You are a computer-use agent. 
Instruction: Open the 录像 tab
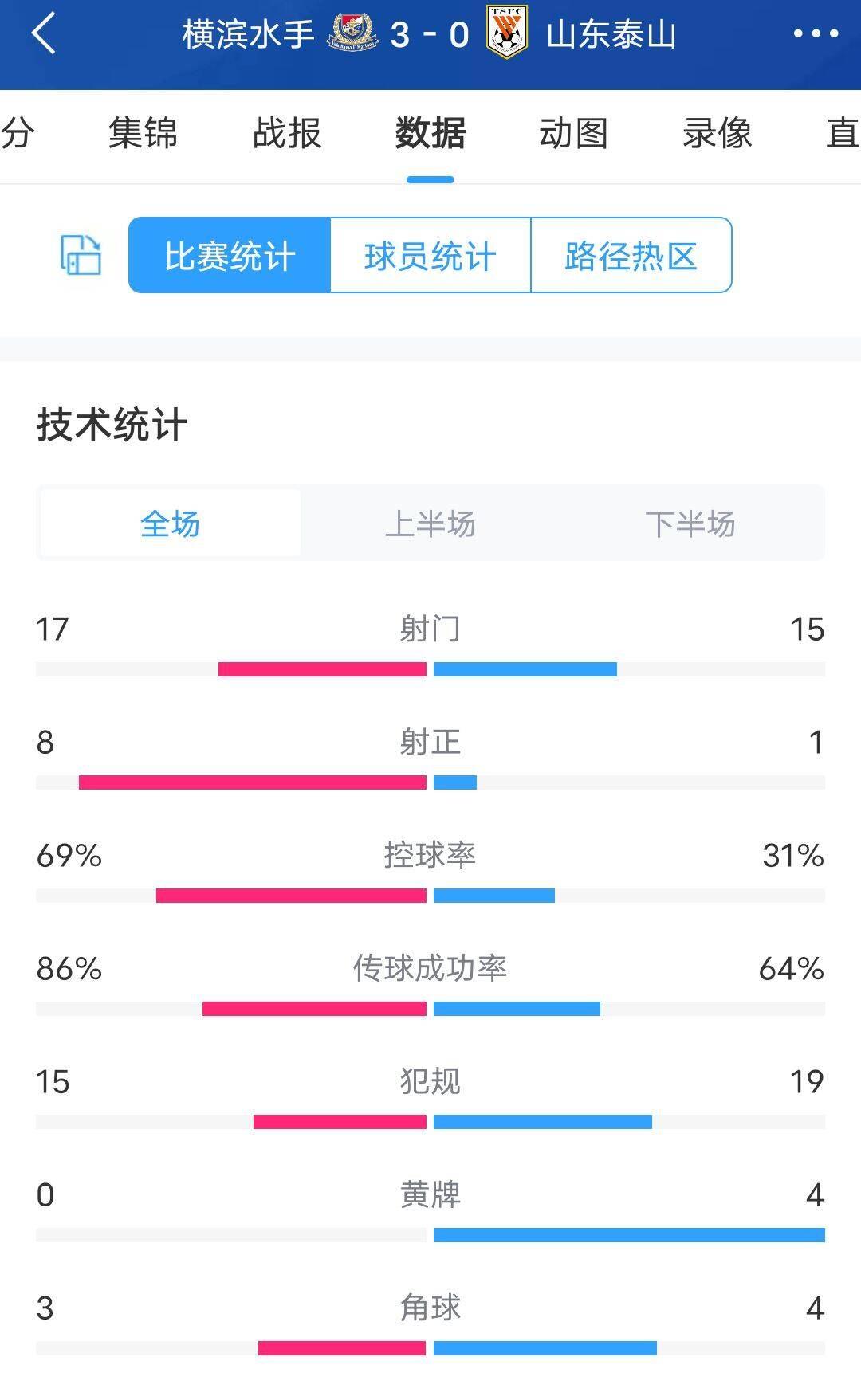click(x=717, y=133)
